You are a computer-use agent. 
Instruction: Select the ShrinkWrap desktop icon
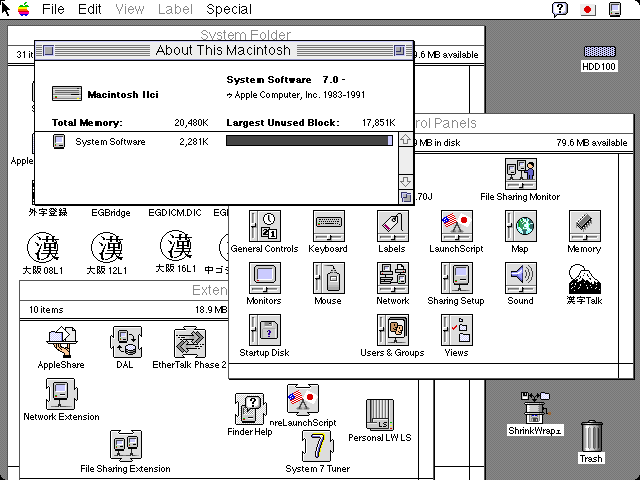pyautogui.click(x=535, y=407)
